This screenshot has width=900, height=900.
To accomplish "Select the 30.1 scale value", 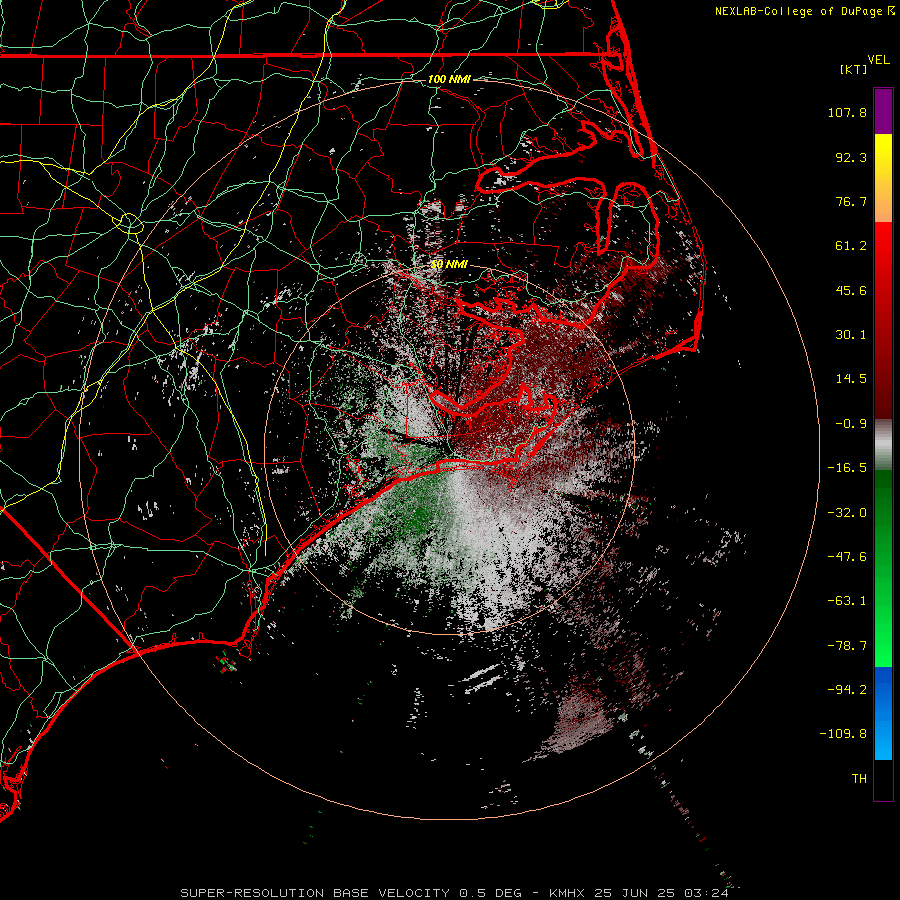I will (x=851, y=335).
